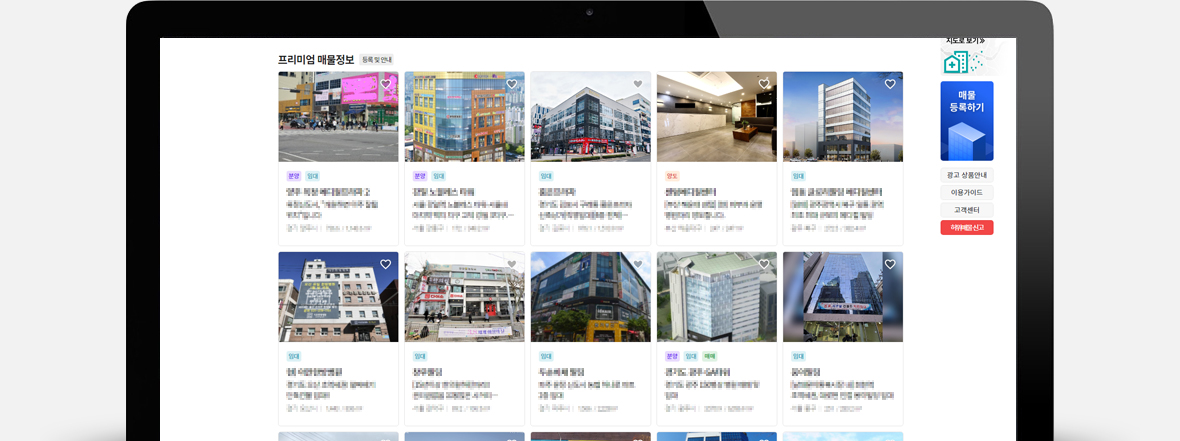The image size is (1180, 441).
Task: Open the yellow and blue glass building photo
Action: (464, 117)
